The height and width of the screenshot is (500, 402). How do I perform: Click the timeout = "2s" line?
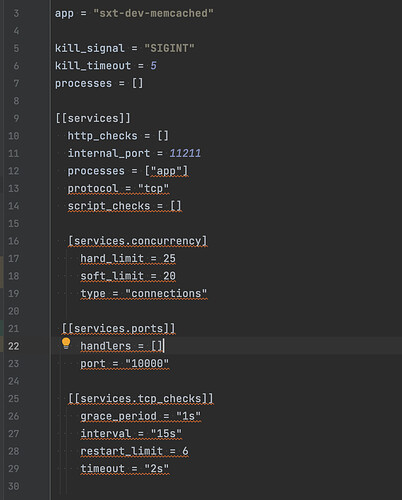(125, 469)
